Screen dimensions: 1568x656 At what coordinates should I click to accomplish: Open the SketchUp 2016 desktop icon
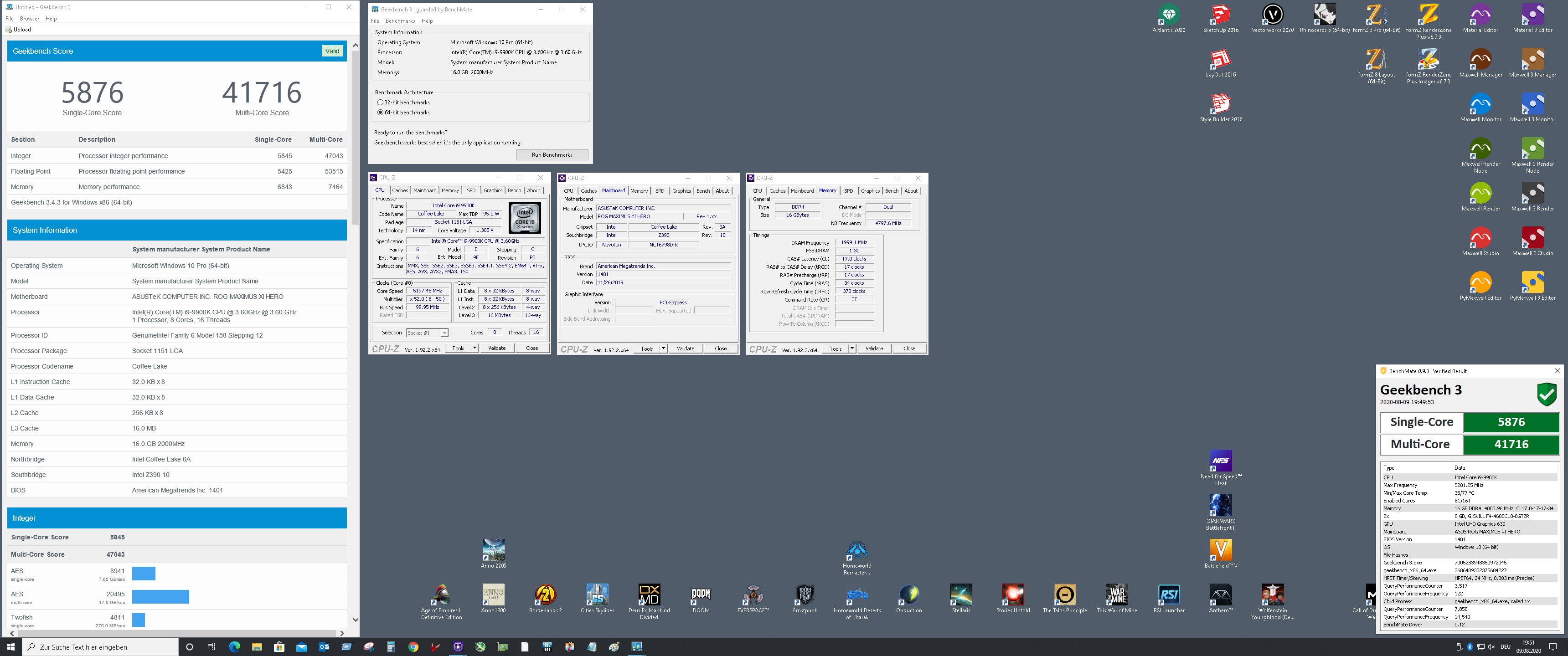pos(1220,19)
